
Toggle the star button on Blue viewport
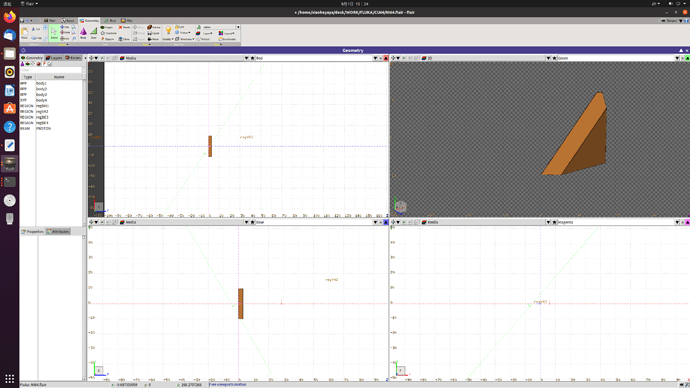253,222
